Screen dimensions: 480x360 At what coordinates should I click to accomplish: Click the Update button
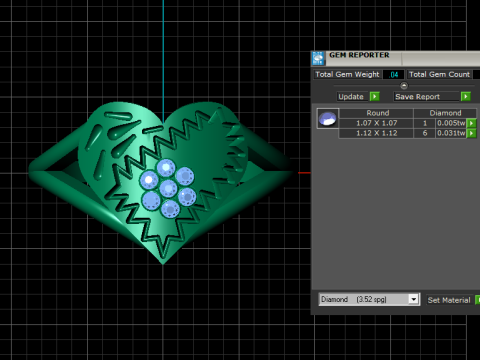[351, 97]
